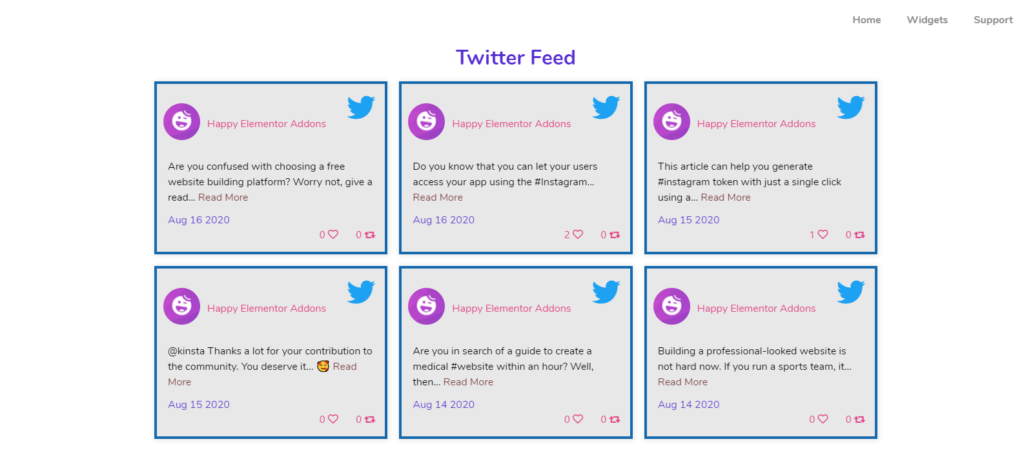
Task: Like the medical #website guide tweet
Action: coord(578,419)
